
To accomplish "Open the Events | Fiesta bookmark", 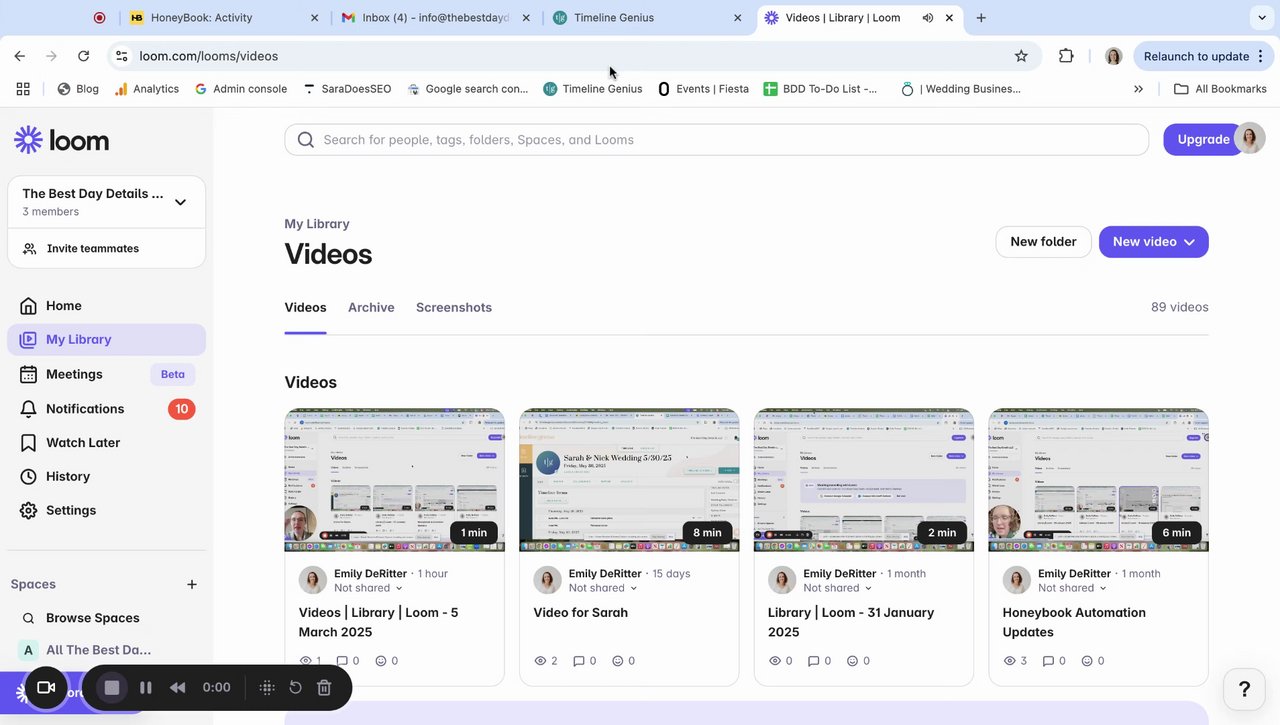I will [703, 89].
